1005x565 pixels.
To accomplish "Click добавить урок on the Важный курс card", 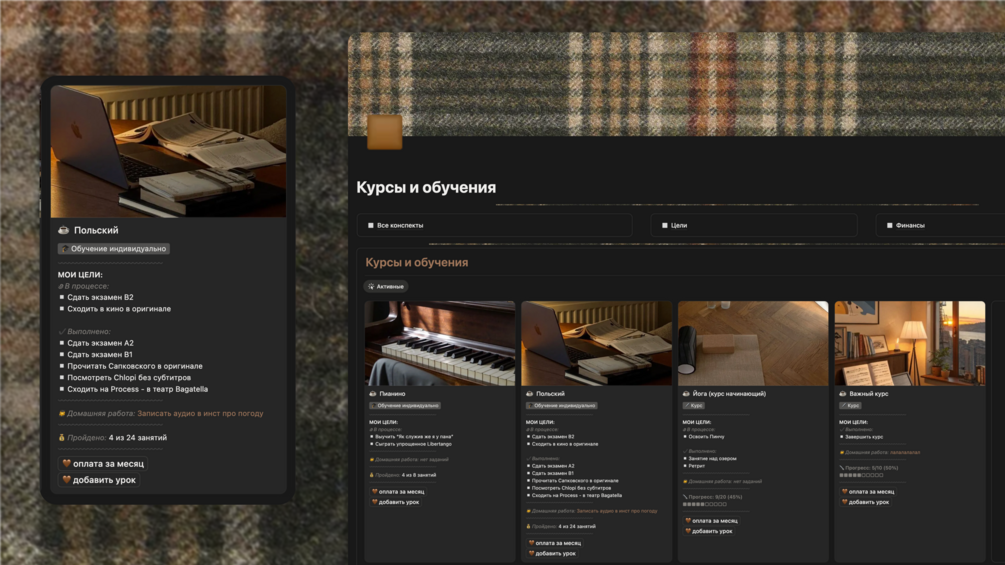I will click(x=865, y=502).
